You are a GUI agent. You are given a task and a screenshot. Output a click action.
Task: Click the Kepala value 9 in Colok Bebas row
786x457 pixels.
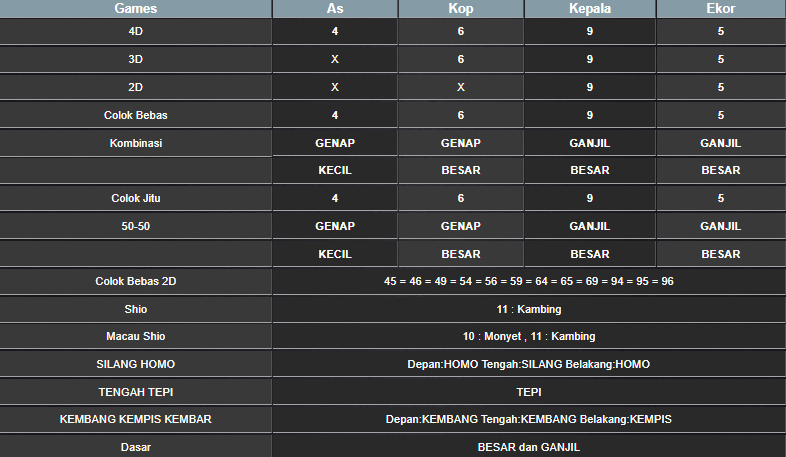click(x=590, y=115)
